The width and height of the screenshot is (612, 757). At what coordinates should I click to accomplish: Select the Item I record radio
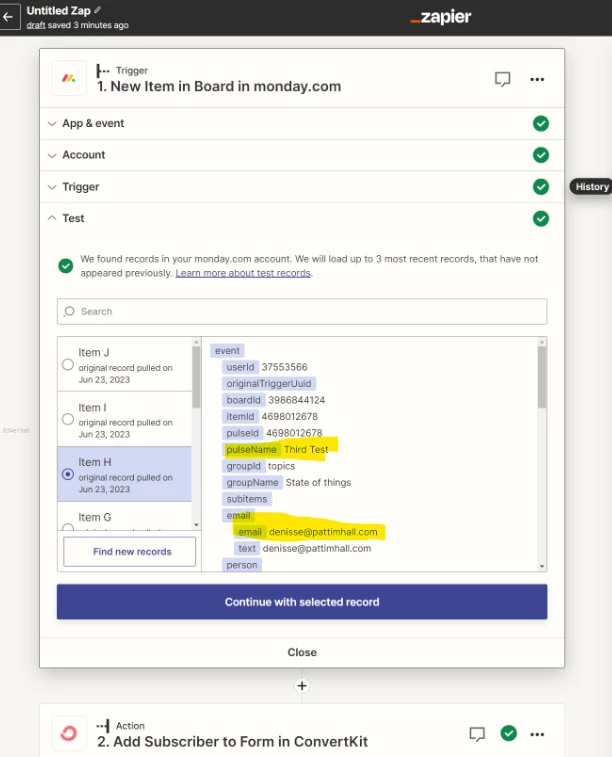point(68,419)
